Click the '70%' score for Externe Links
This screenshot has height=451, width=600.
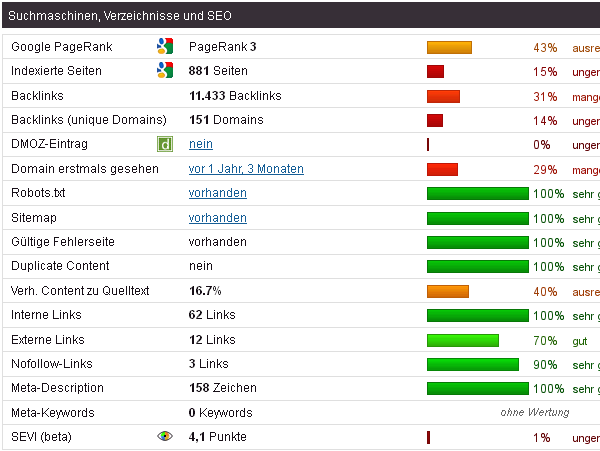[x=545, y=341]
